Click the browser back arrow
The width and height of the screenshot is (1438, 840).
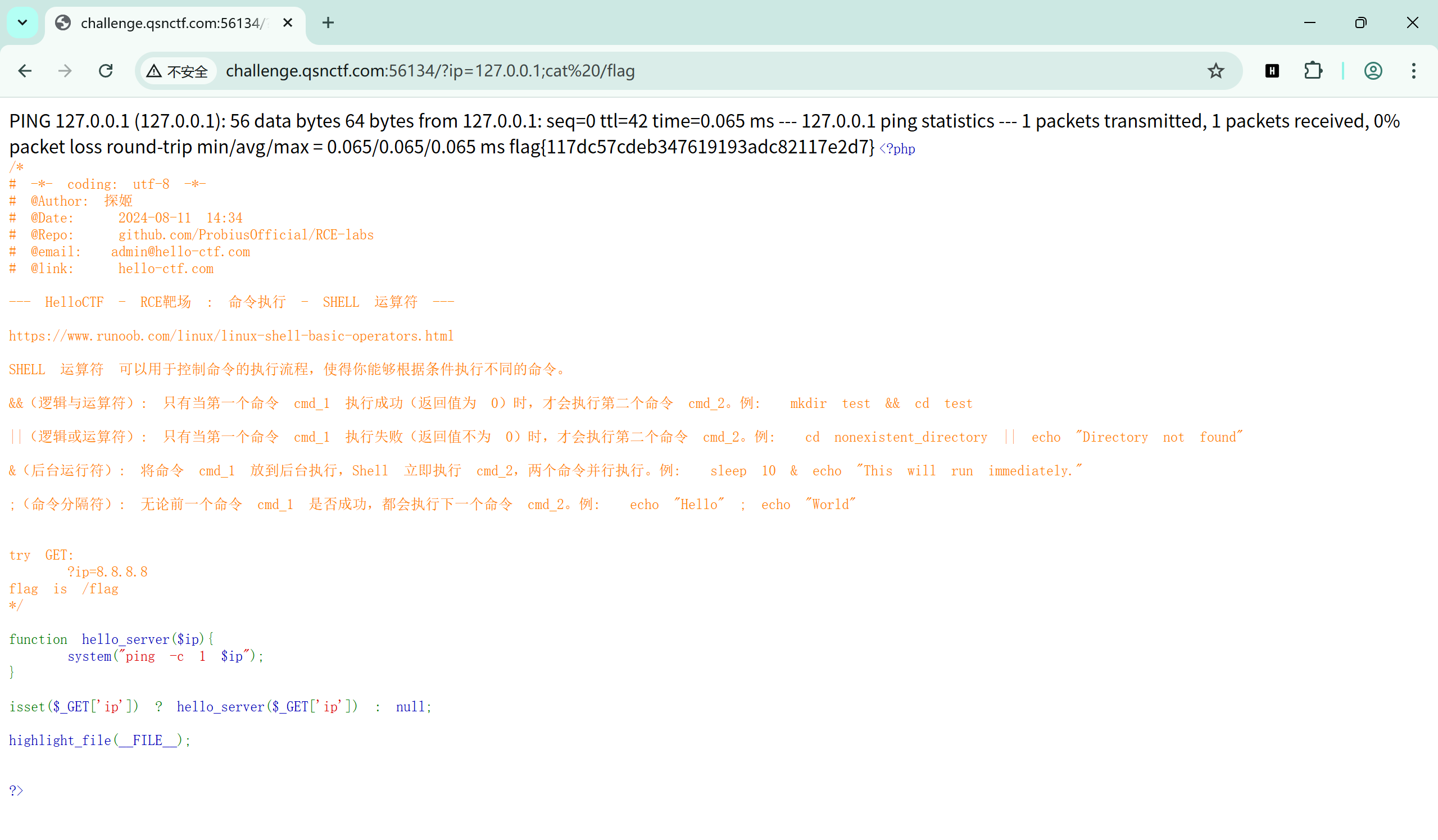click(25, 71)
